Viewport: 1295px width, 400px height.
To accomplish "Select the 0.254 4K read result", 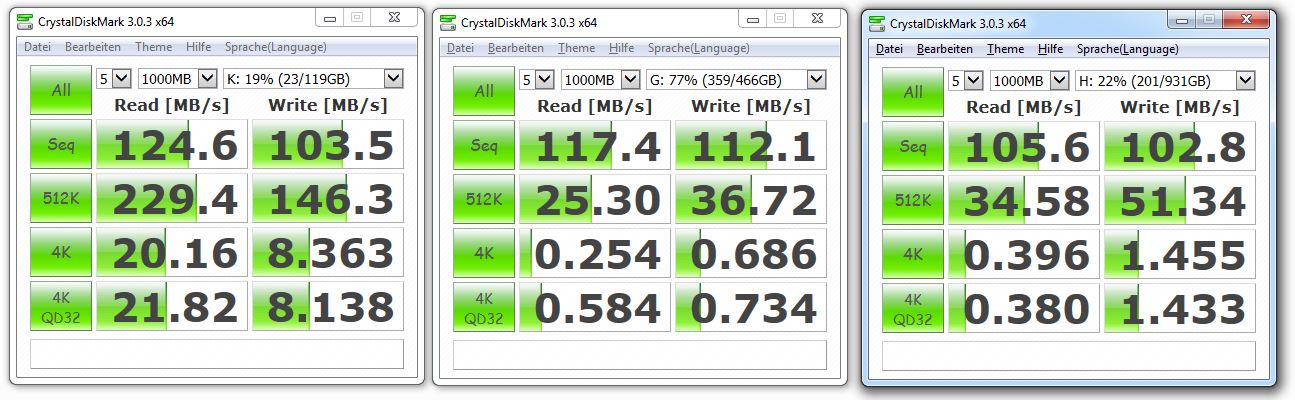I will [595, 253].
